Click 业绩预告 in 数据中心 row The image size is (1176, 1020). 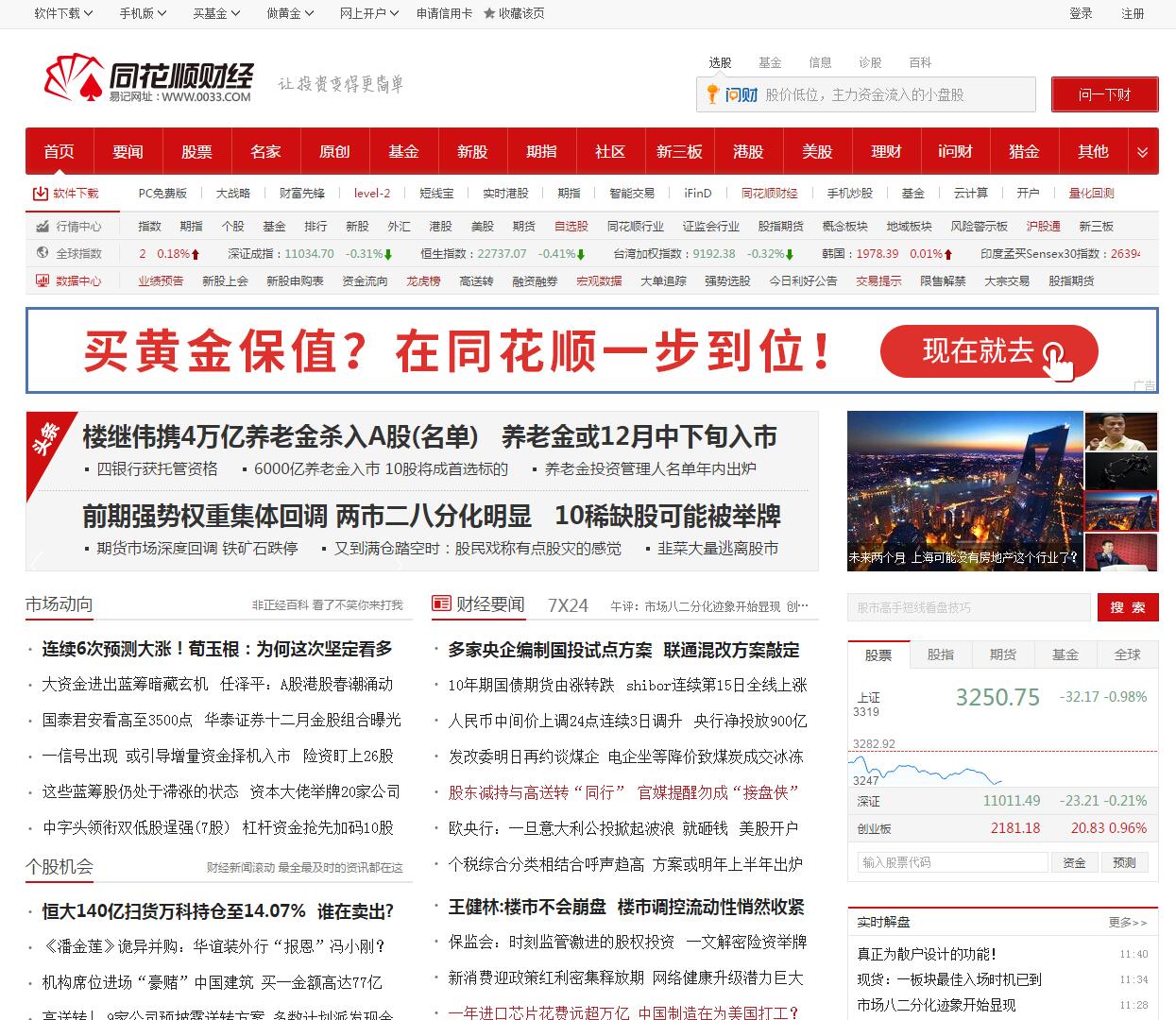(162, 280)
